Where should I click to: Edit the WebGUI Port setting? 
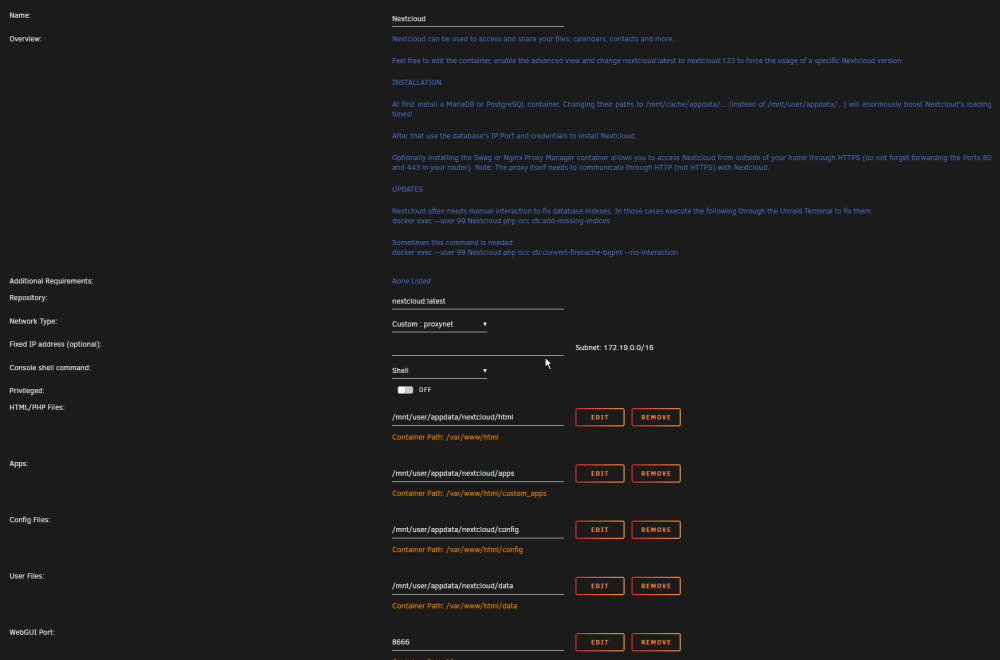click(599, 642)
